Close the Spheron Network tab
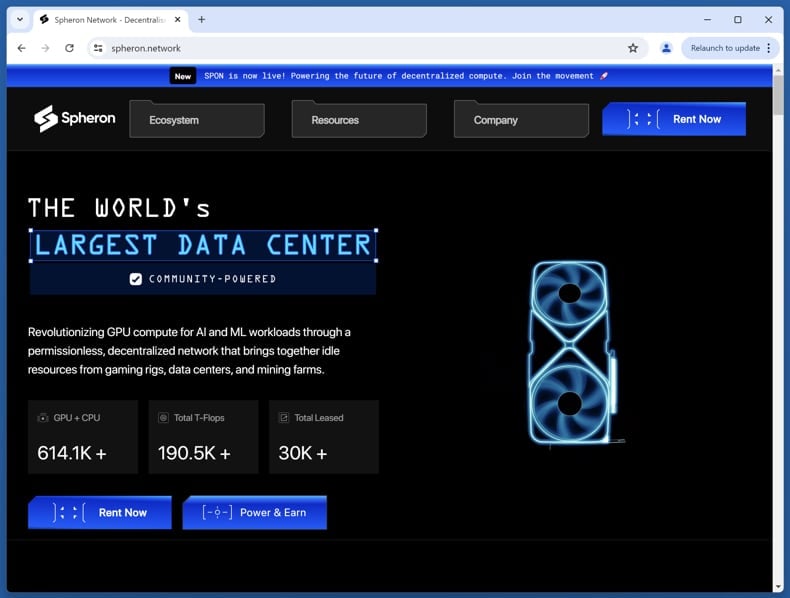The image size is (790, 598). point(177,20)
